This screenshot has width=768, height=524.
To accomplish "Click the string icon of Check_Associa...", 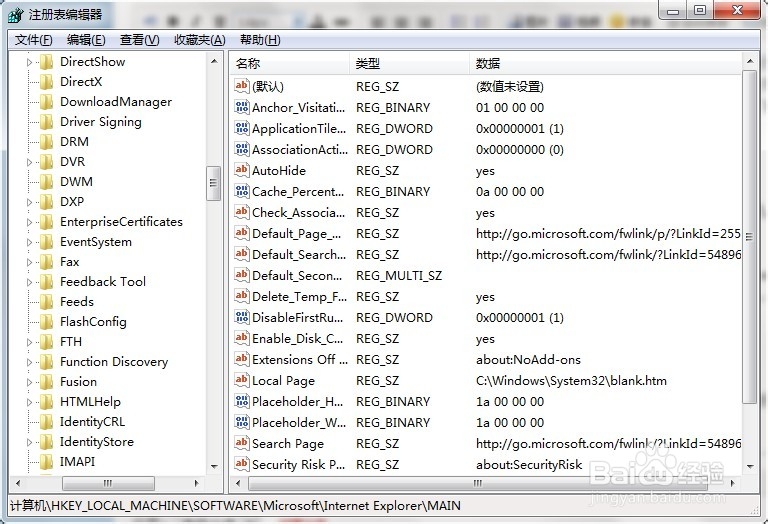I will 242,213.
